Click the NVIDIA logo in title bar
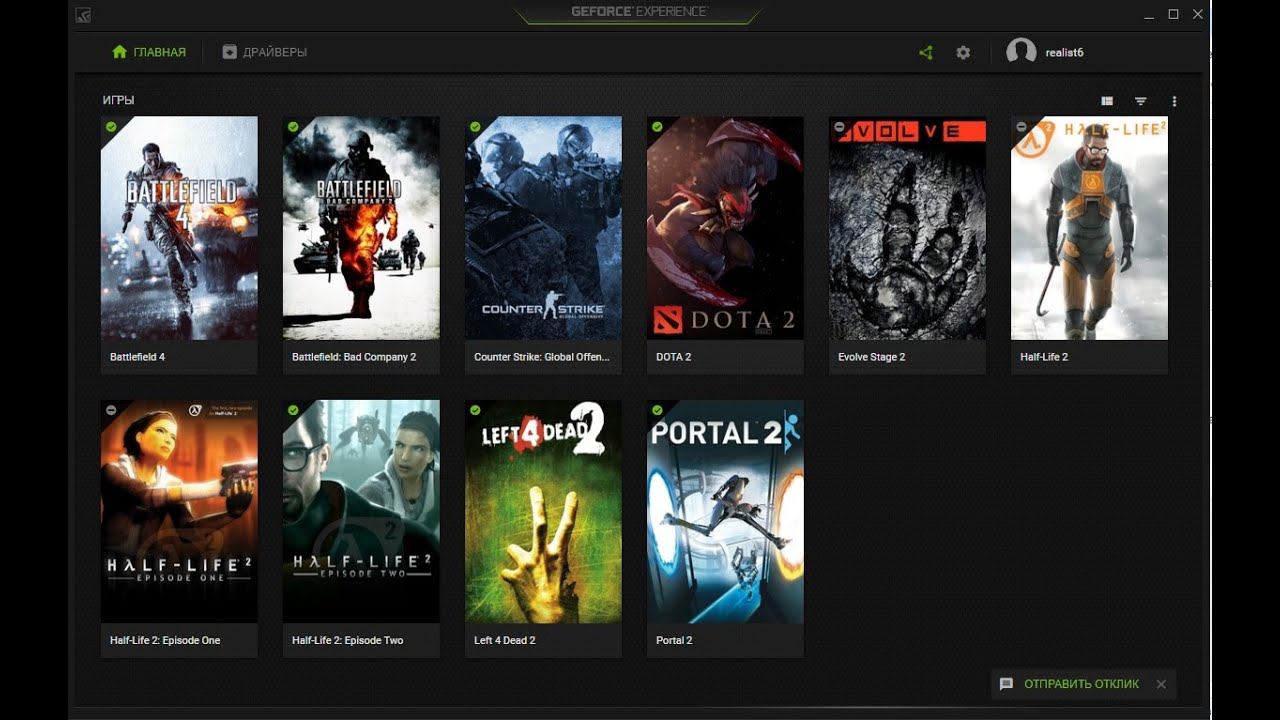Screen dimensions: 1280x720 pyautogui.click(x=83, y=14)
